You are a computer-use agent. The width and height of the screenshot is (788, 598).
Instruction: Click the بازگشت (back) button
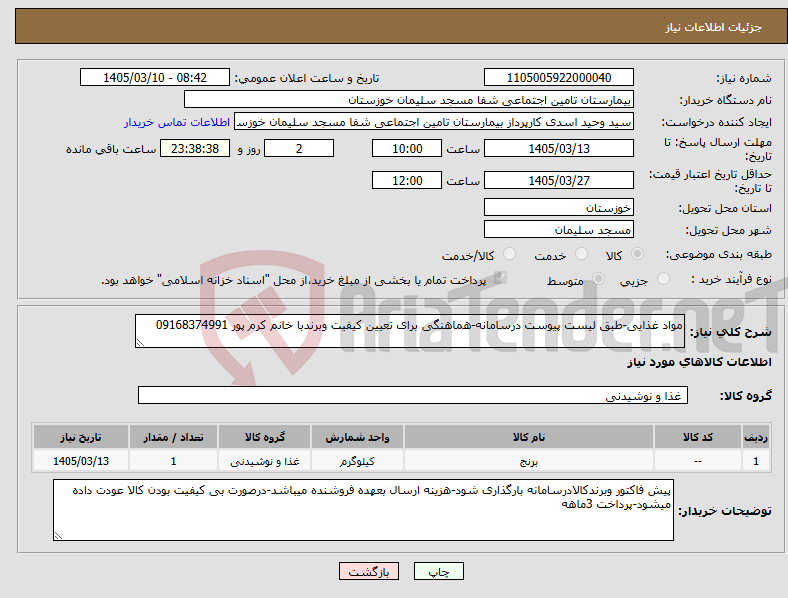(x=369, y=571)
